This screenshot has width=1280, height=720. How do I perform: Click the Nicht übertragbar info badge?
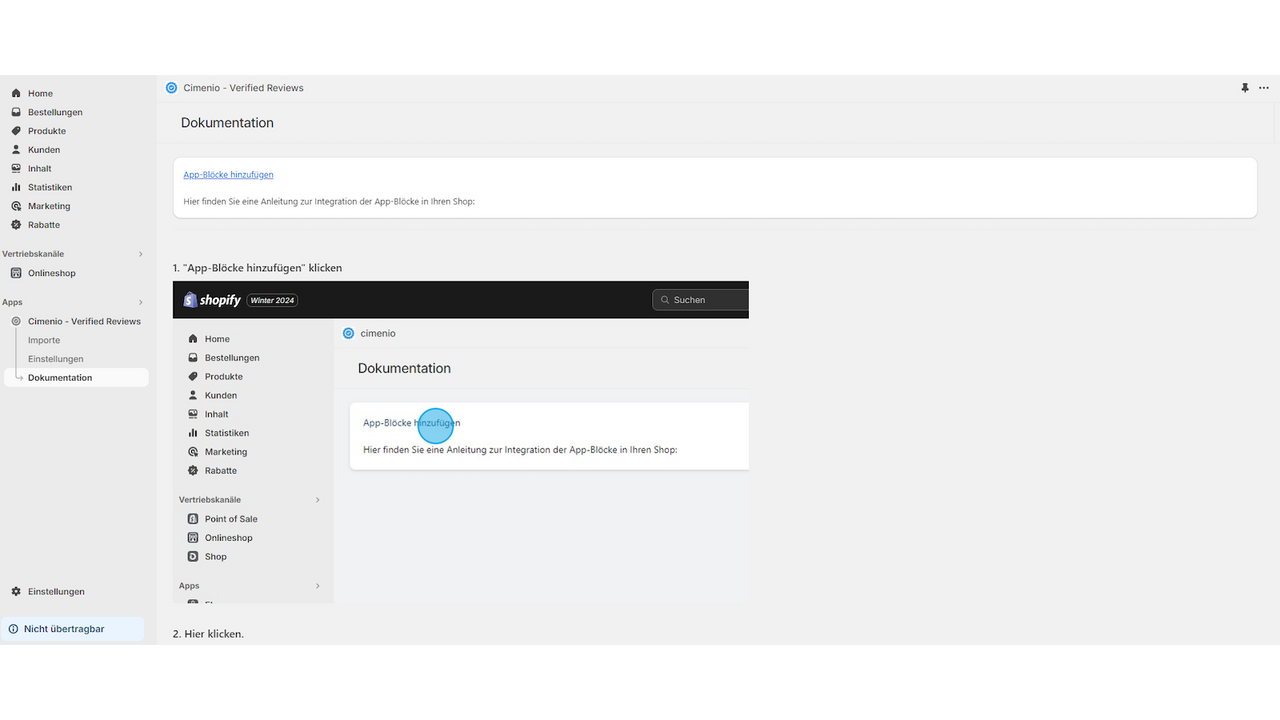coord(73,629)
